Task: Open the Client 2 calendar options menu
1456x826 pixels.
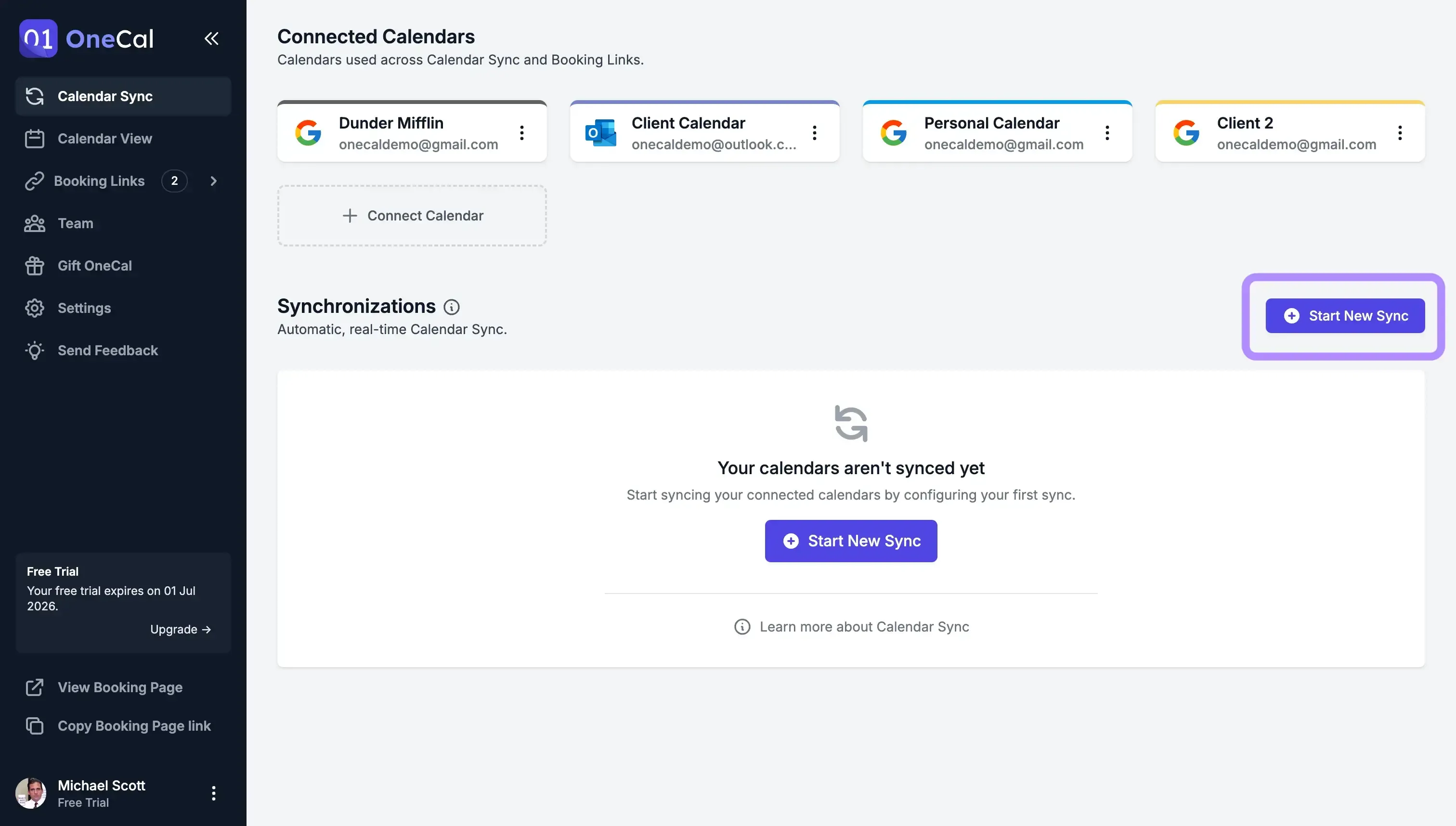Action: 1400,132
